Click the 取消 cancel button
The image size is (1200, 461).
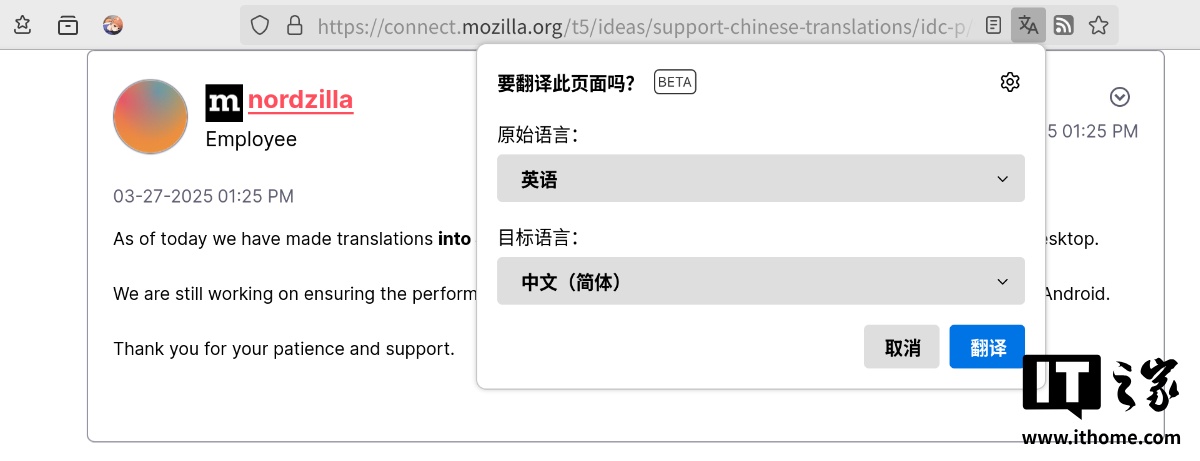[901, 347]
